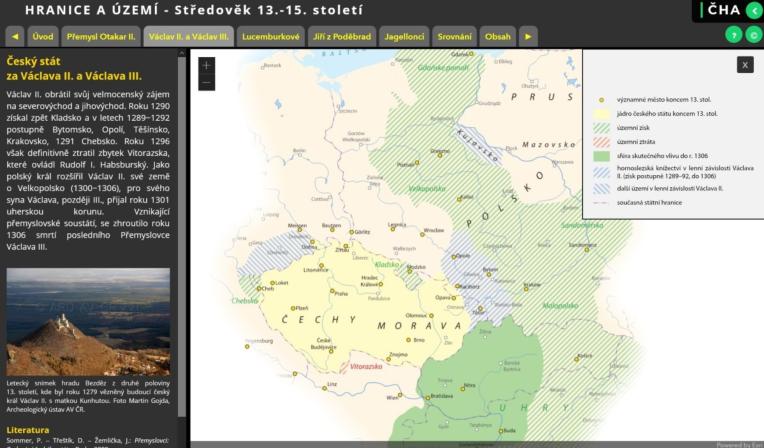Click the red hatched 'územní ztráta' swatch
The width and height of the screenshot is (764, 448).
tap(601, 142)
